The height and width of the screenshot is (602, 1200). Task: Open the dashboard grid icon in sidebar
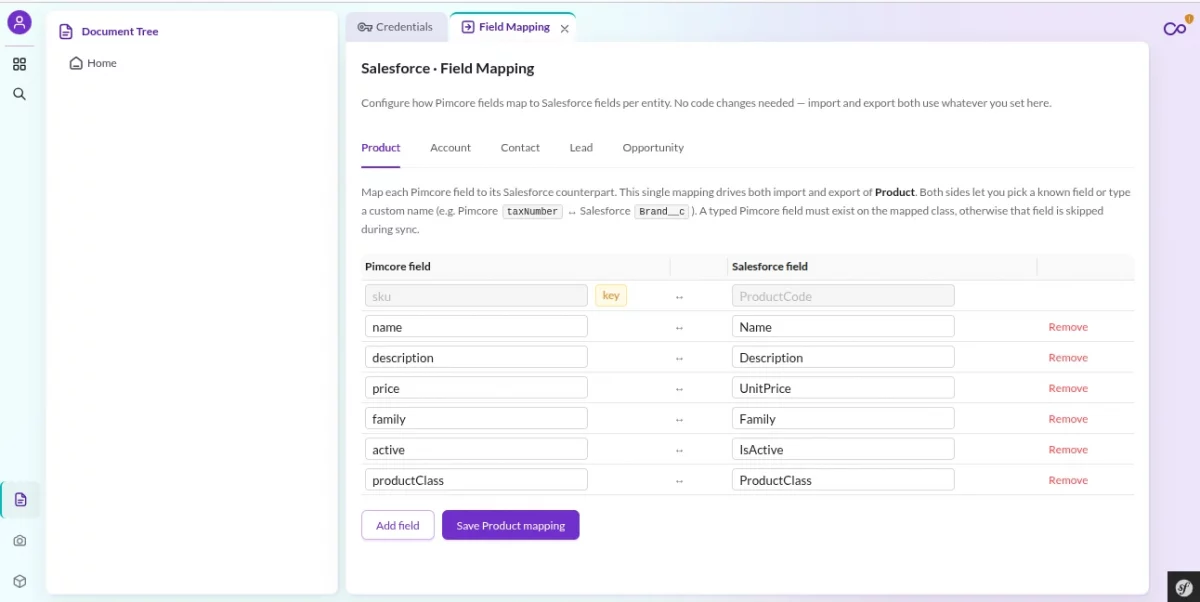(19, 64)
